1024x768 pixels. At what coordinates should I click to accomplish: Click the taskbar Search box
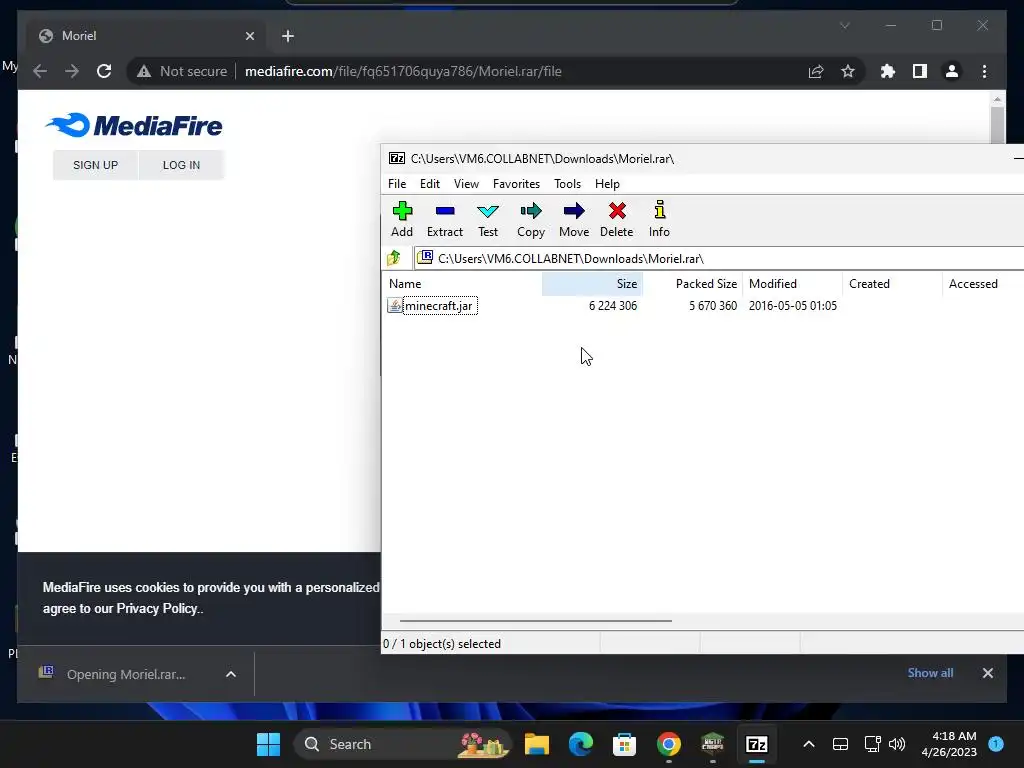click(x=401, y=744)
